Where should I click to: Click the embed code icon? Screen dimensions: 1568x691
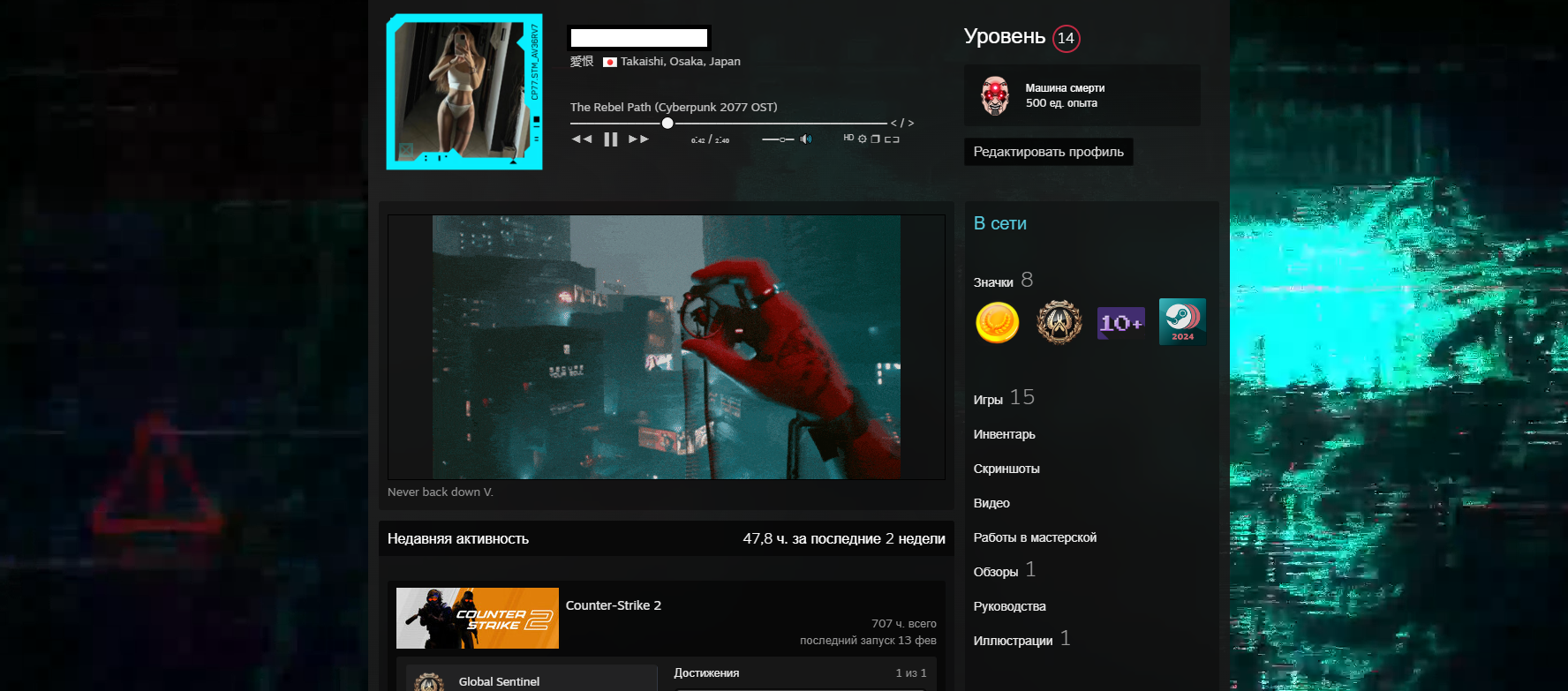tap(902, 124)
